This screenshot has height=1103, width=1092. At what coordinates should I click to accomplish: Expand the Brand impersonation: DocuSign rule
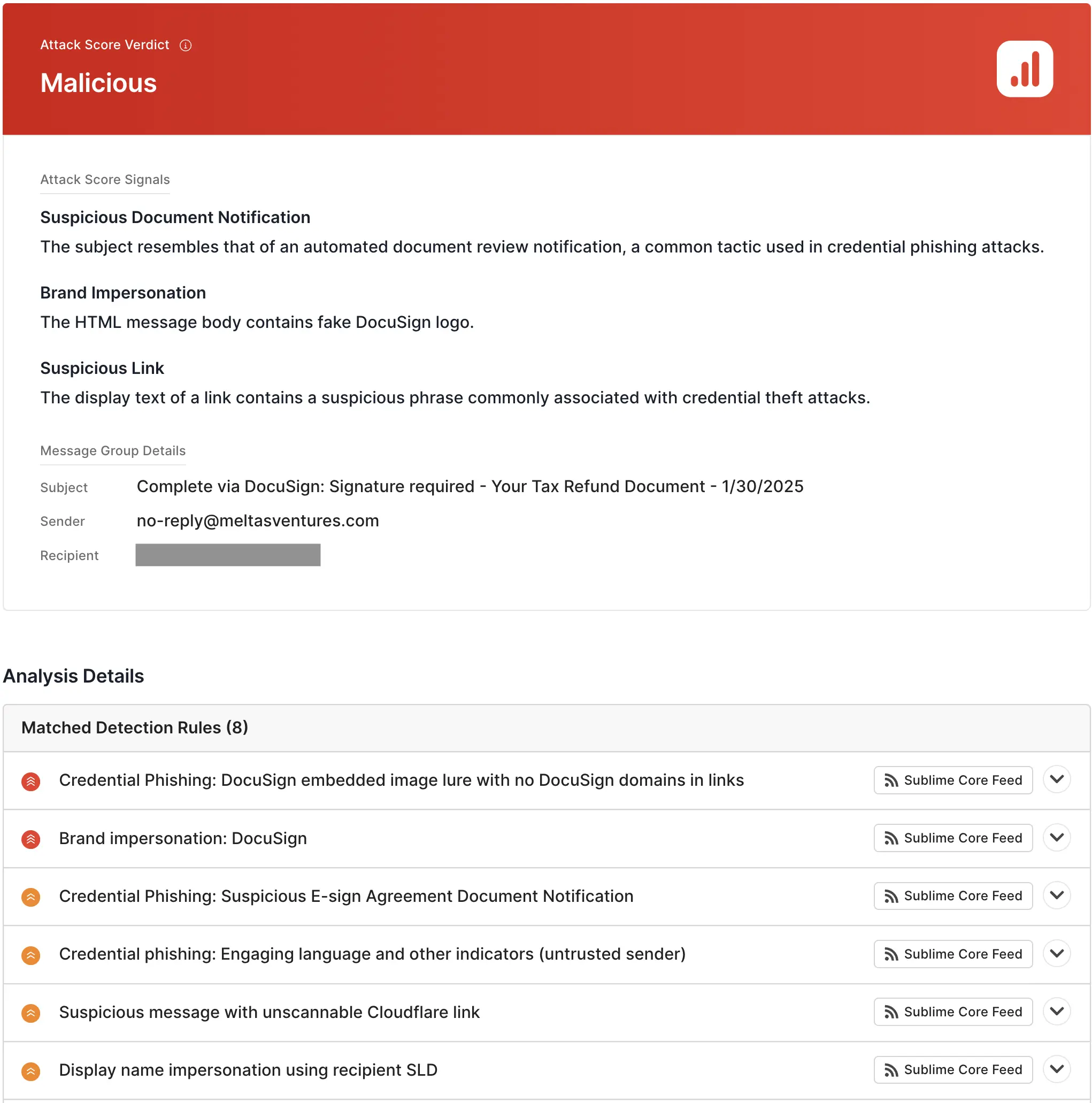1056,838
